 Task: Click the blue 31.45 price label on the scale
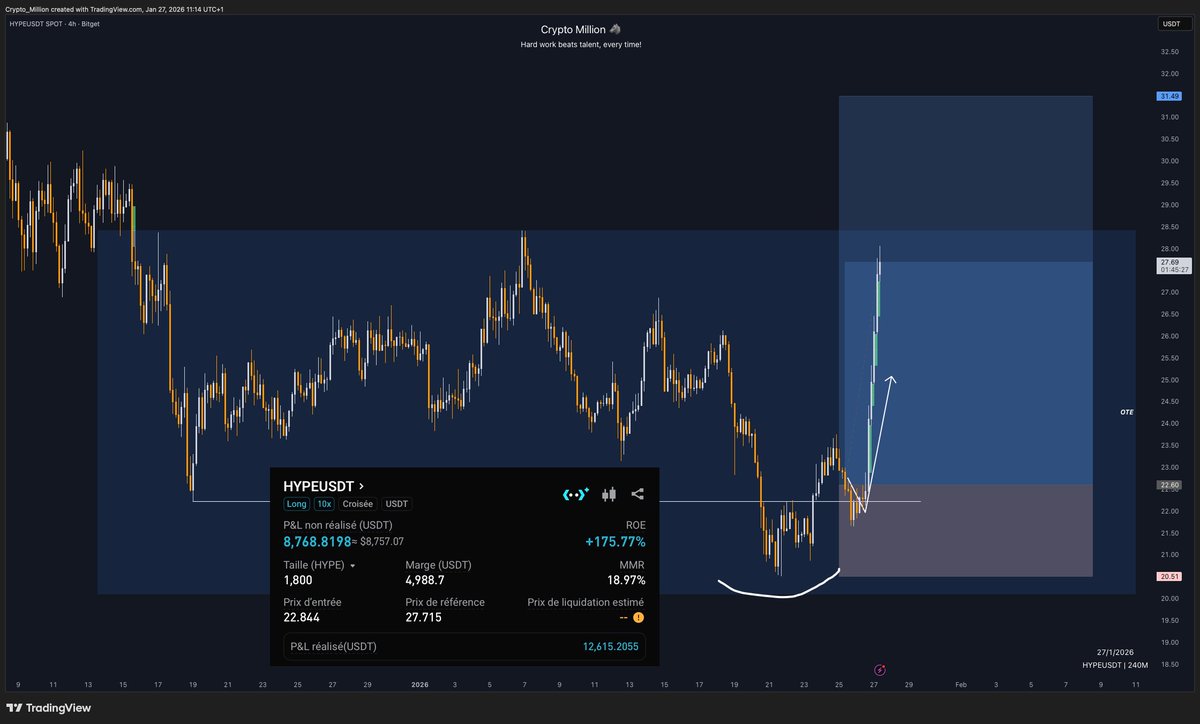1168,95
